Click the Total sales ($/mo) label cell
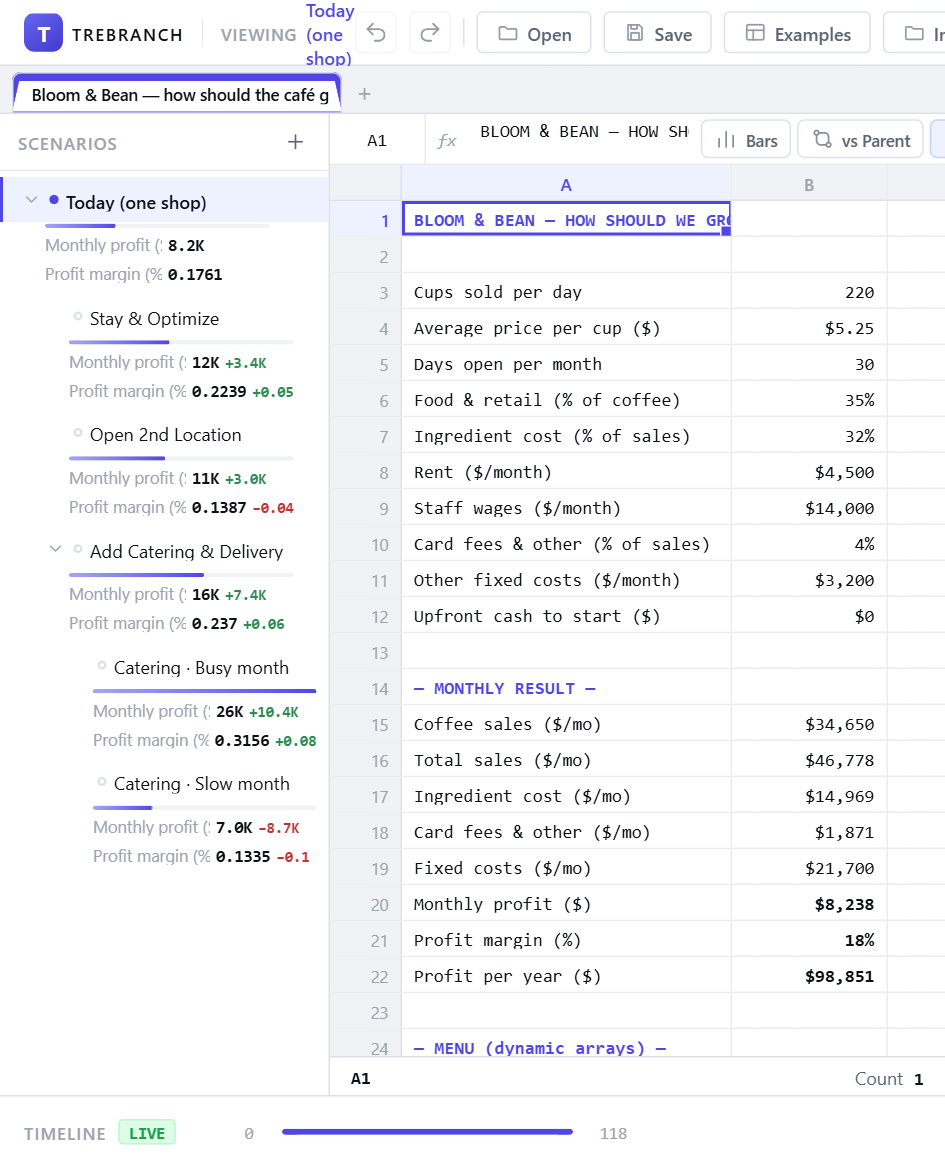 pos(566,761)
